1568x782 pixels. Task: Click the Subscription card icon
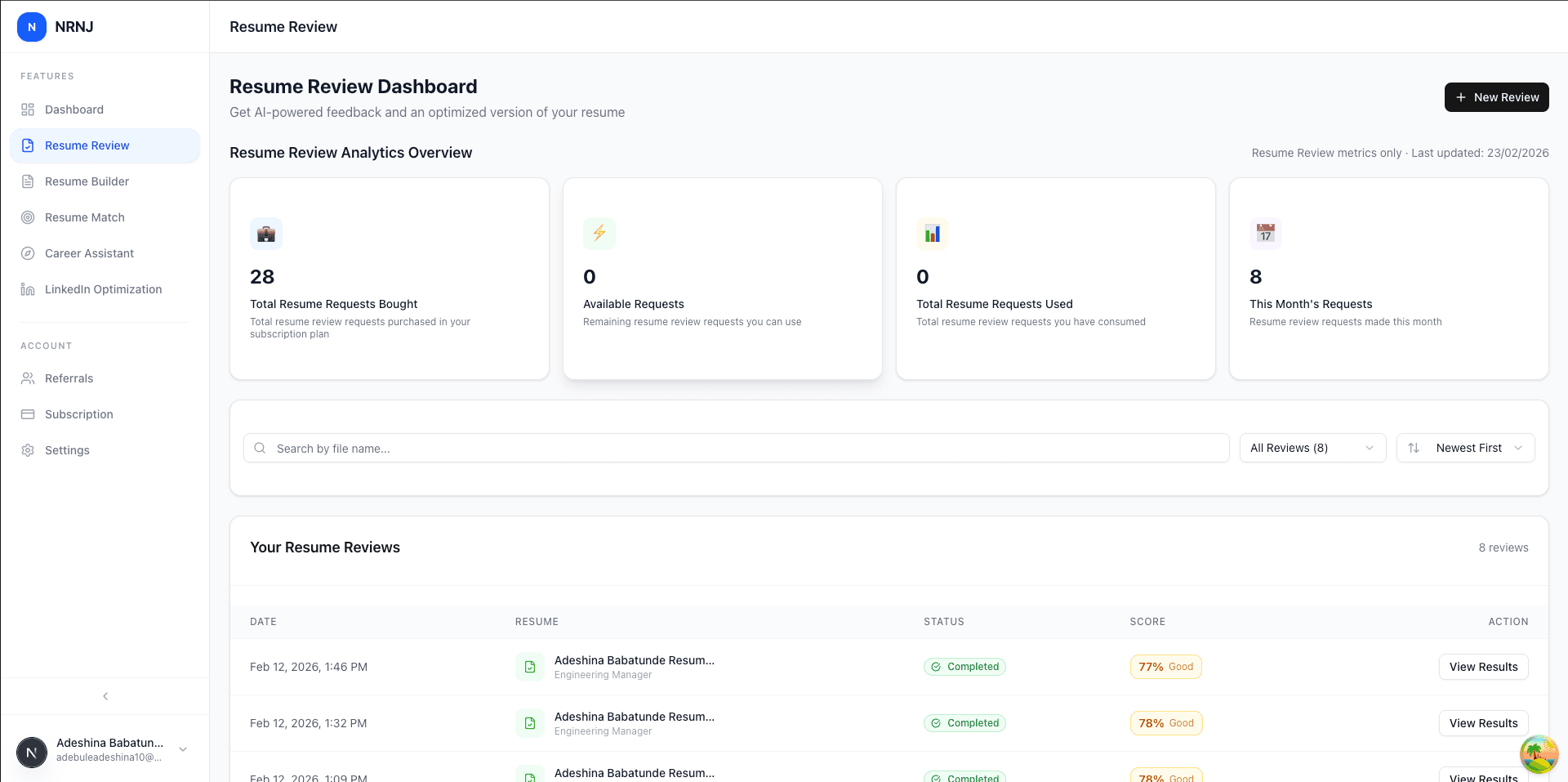click(x=28, y=414)
